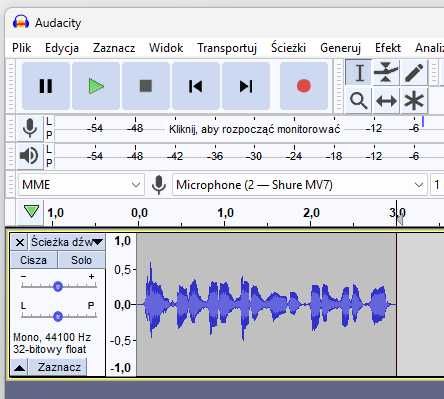444x399 pixels.
Task: Open the Ścieżki menu
Action: click(288, 48)
